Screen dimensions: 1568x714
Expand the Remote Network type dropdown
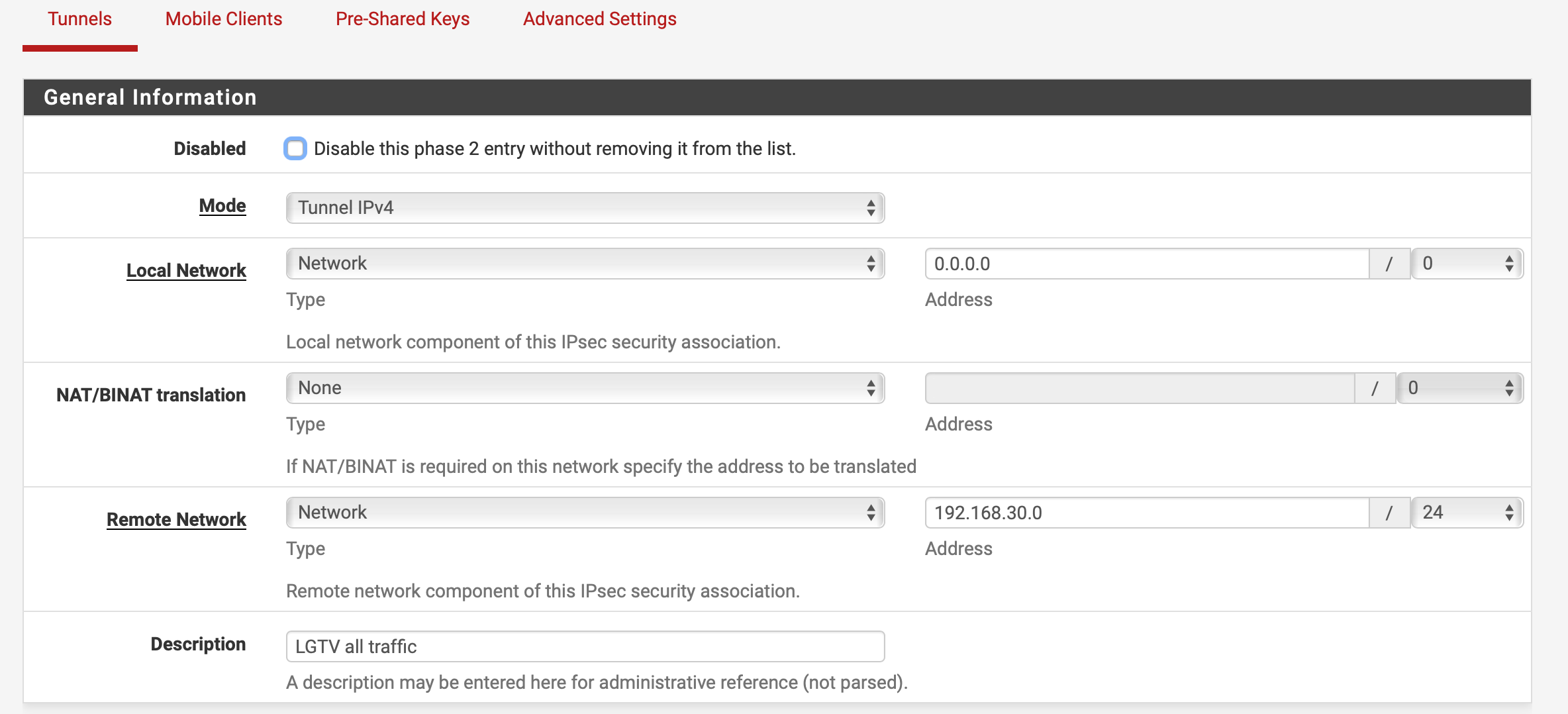[585, 513]
